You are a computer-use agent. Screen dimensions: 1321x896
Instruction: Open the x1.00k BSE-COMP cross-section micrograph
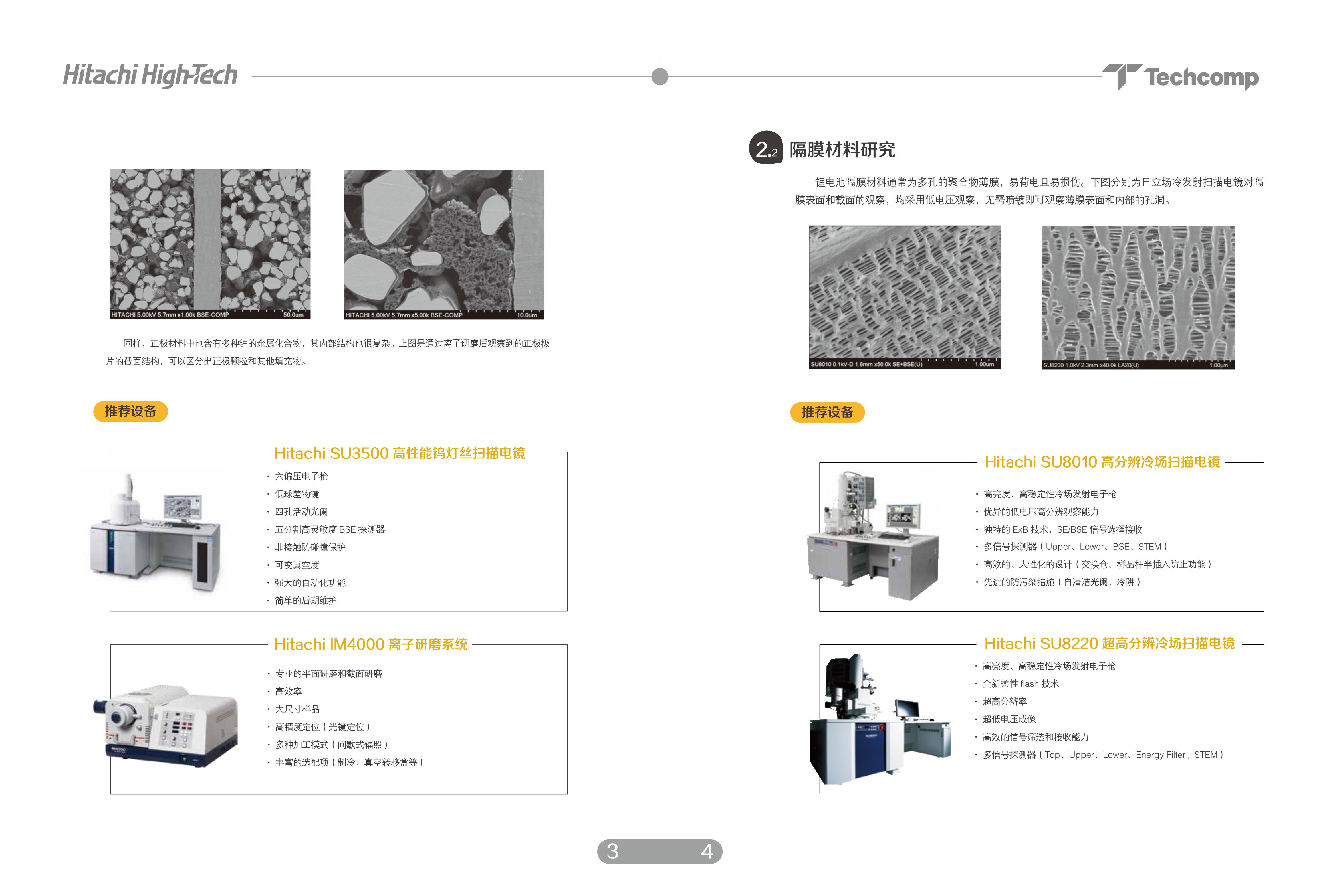210,244
